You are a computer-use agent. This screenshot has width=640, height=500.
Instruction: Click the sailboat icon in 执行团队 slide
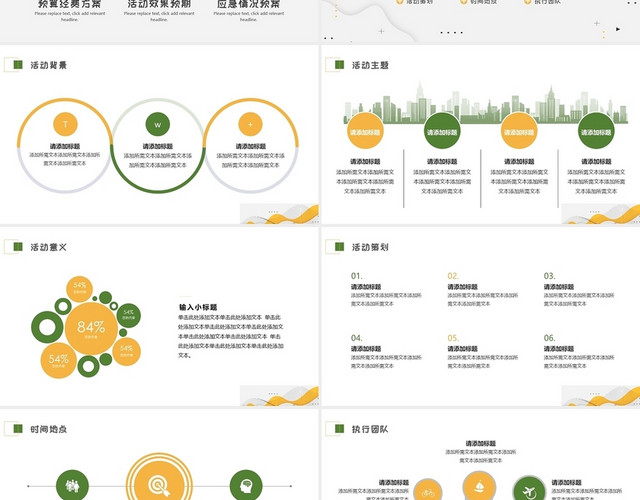point(479,486)
